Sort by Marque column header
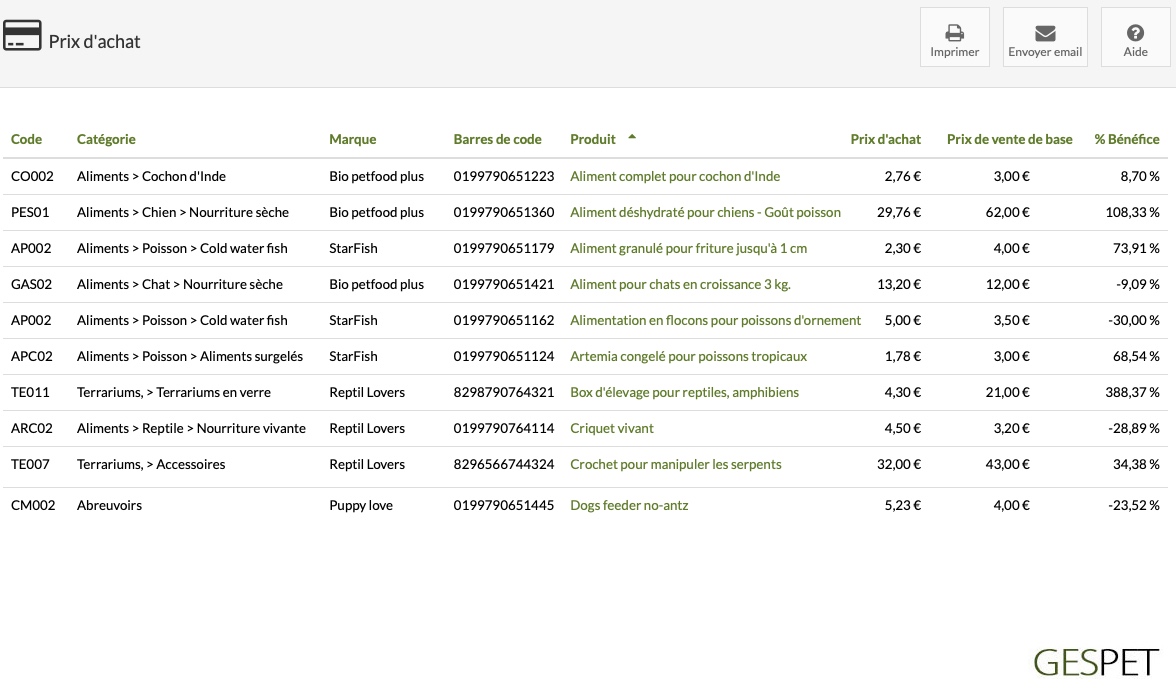 352,139
